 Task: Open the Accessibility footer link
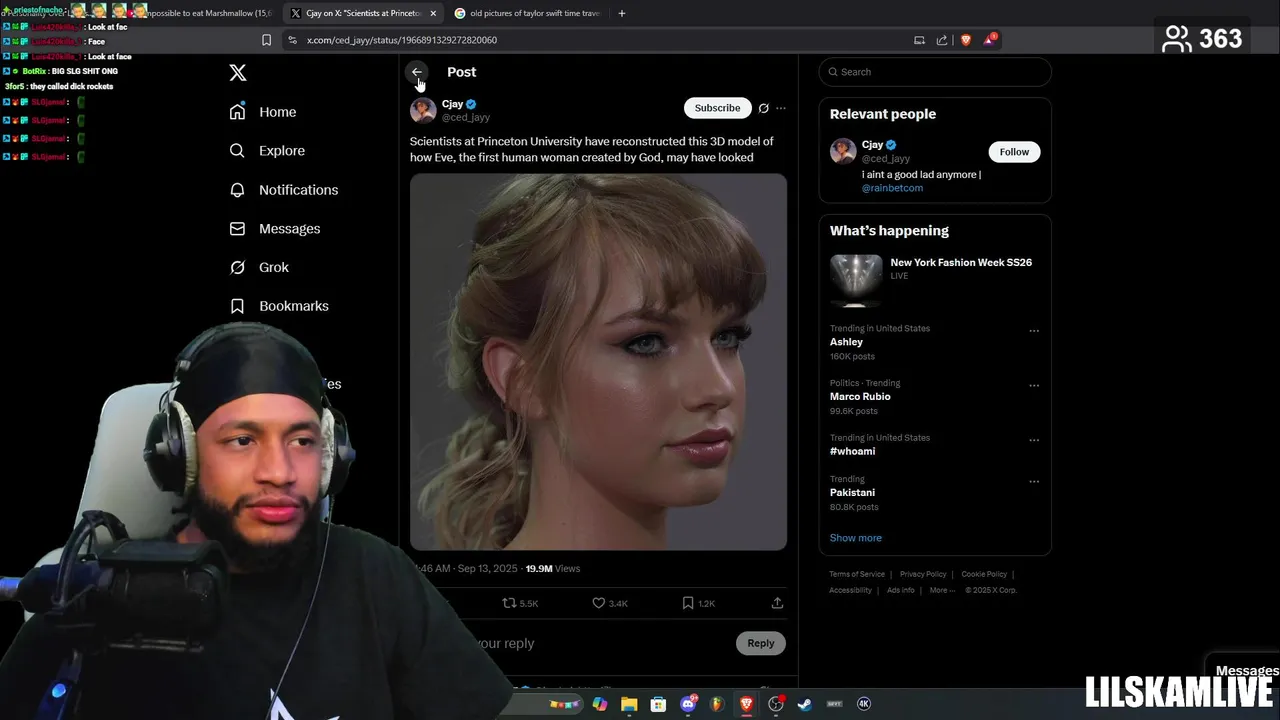click(850, 590)
